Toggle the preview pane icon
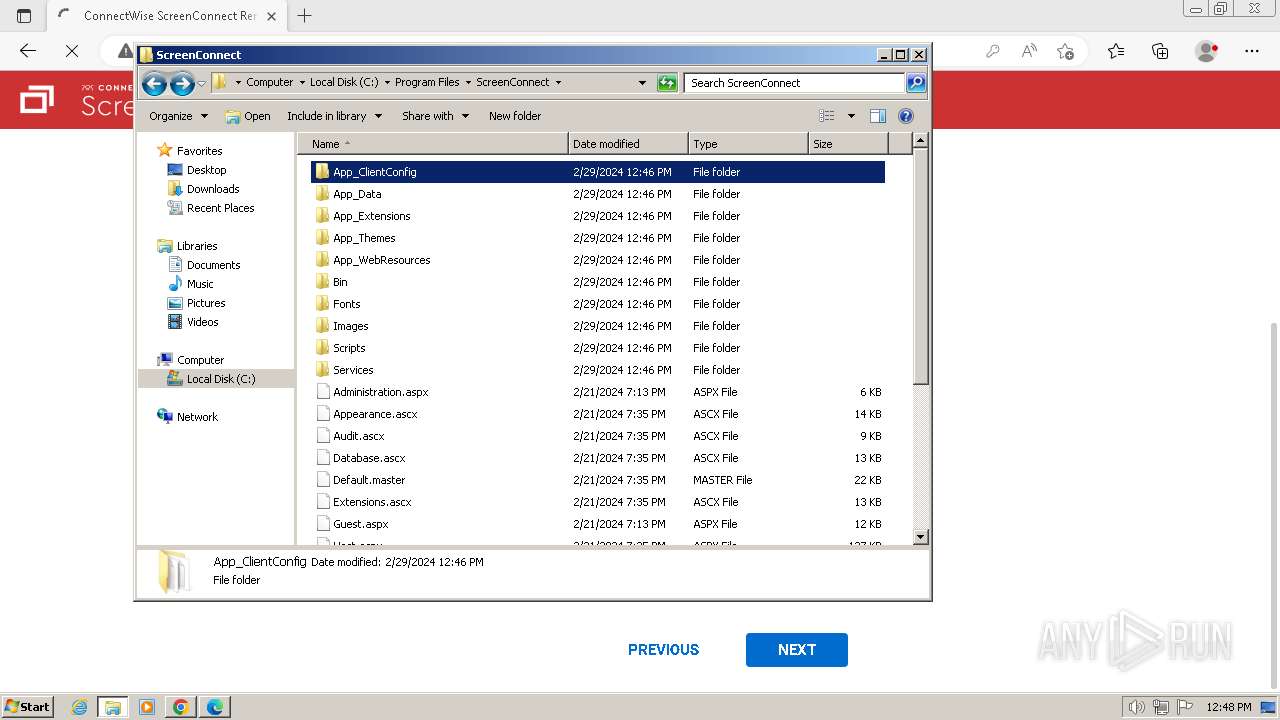This screenshot has width=1280, height=720. [x=878, y=116]
